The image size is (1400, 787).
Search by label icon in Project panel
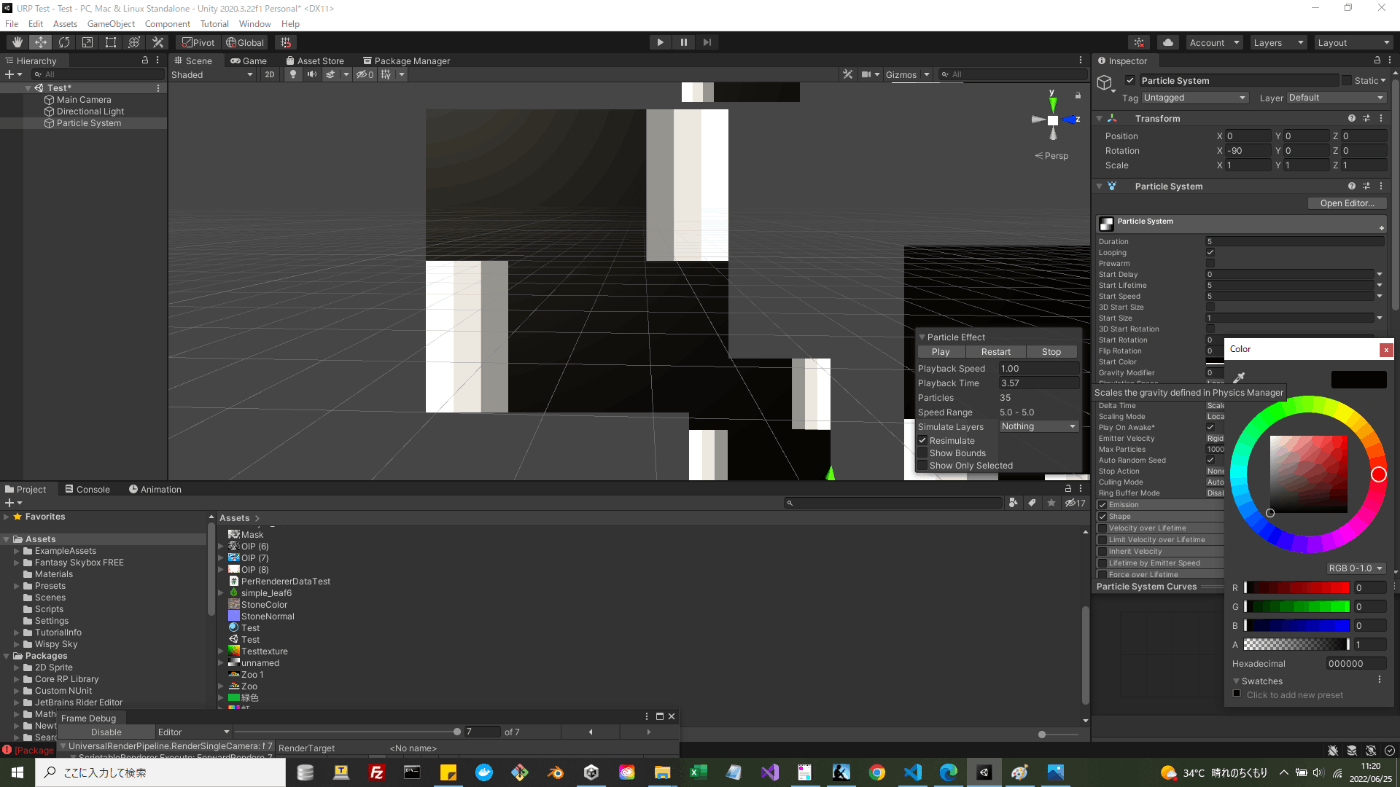tap(1031, 502)
